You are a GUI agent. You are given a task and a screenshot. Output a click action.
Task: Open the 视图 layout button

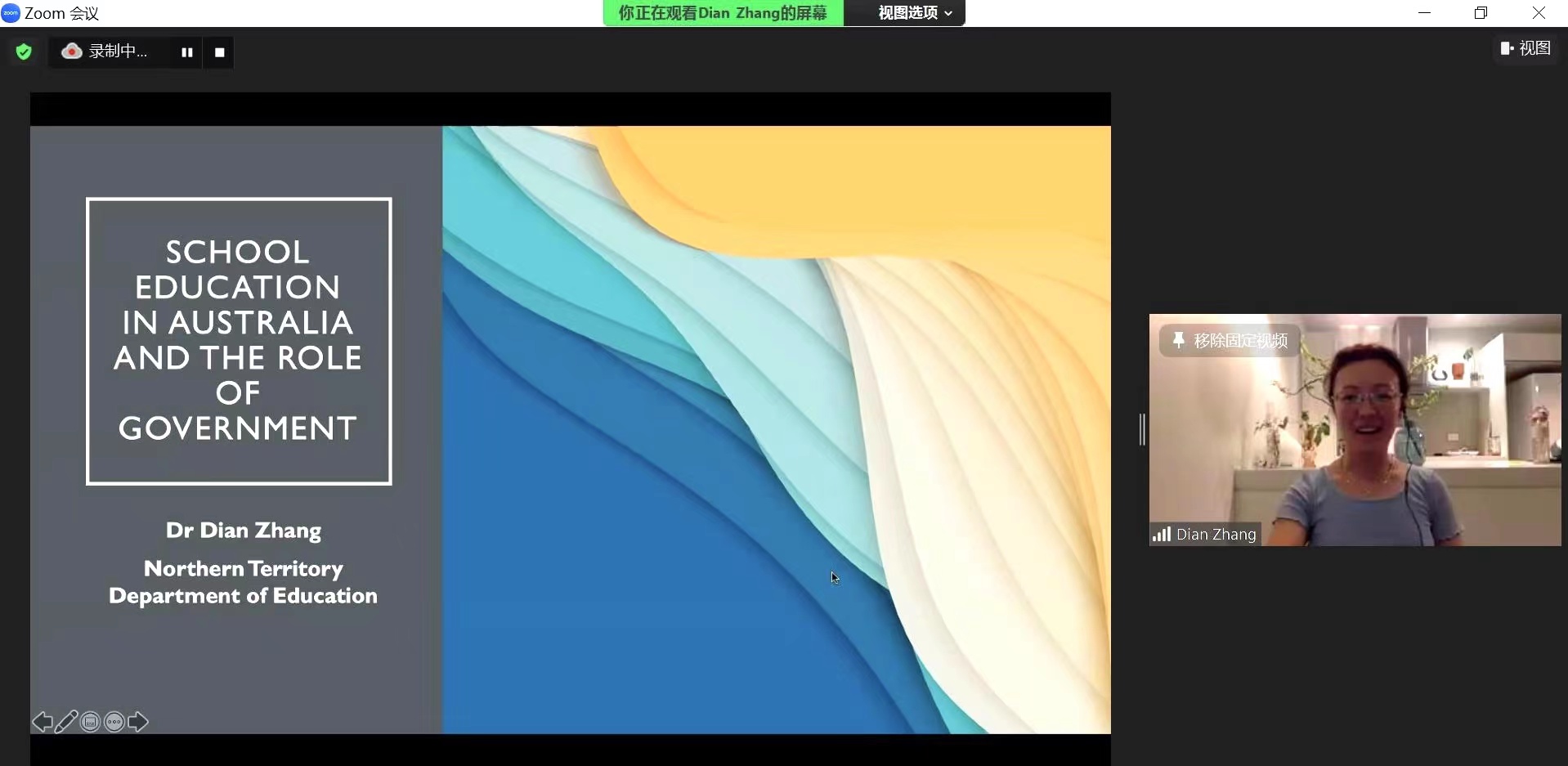click(1525, 48)
